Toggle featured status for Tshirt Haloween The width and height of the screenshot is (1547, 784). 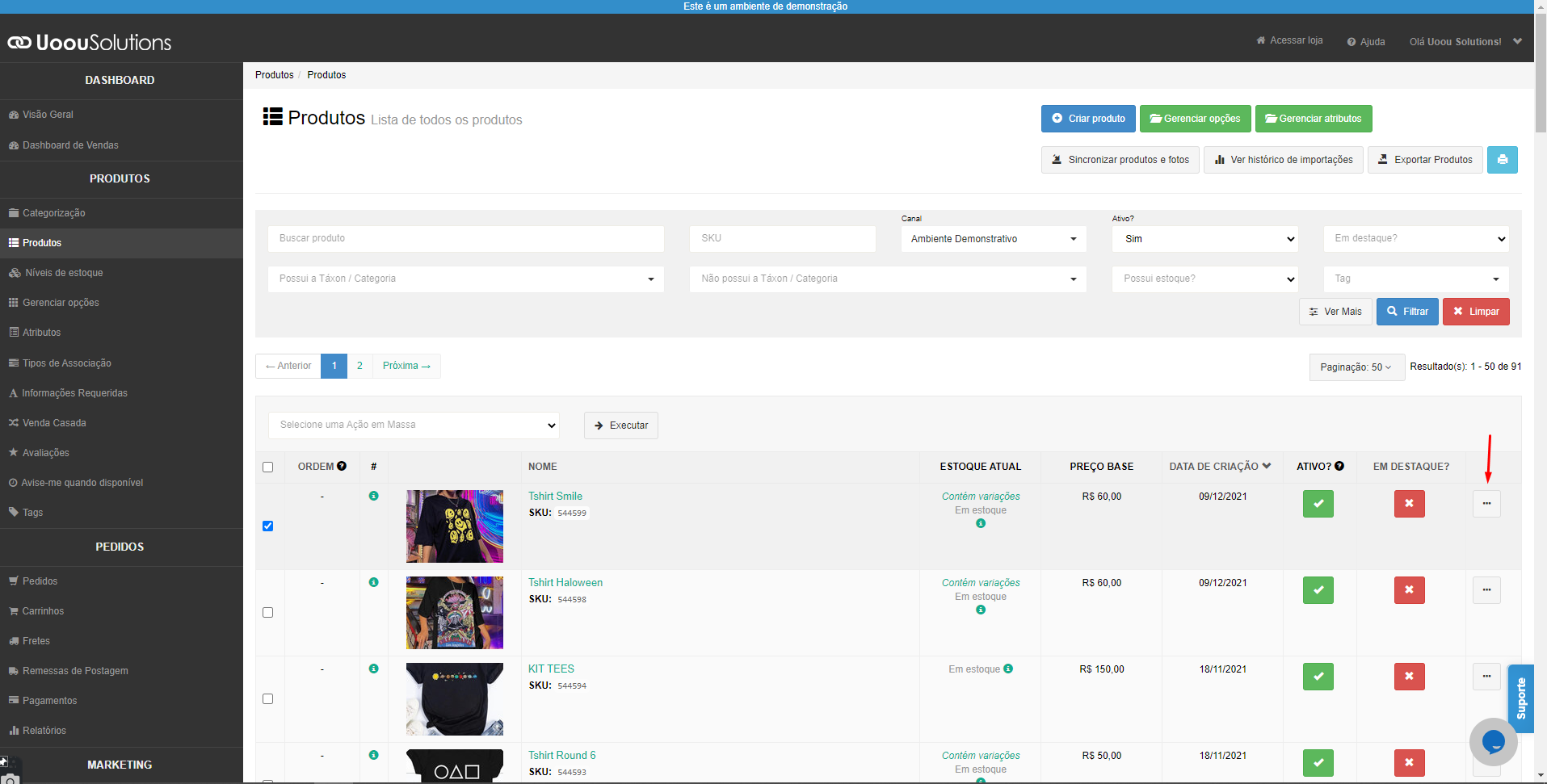pyautogui.click(x=1409, y=590)
